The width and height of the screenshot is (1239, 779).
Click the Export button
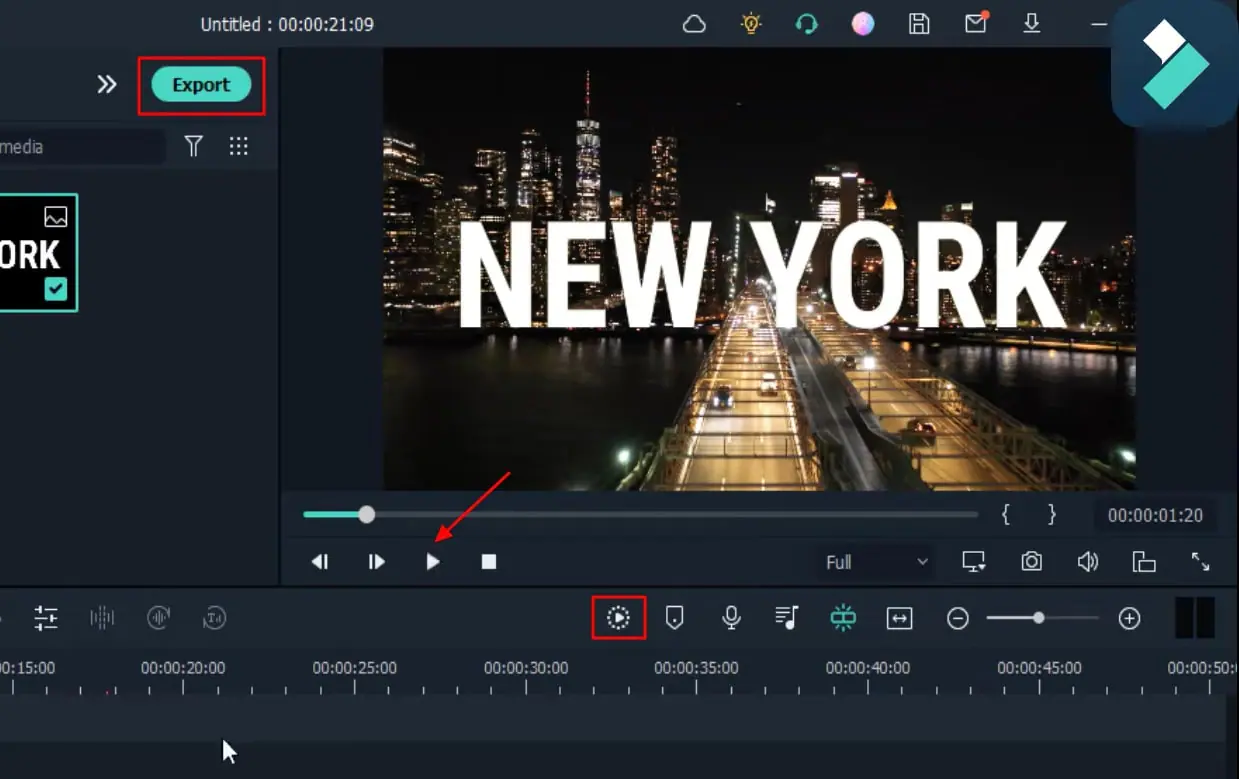pyautogui.click(x=201, y=85)
